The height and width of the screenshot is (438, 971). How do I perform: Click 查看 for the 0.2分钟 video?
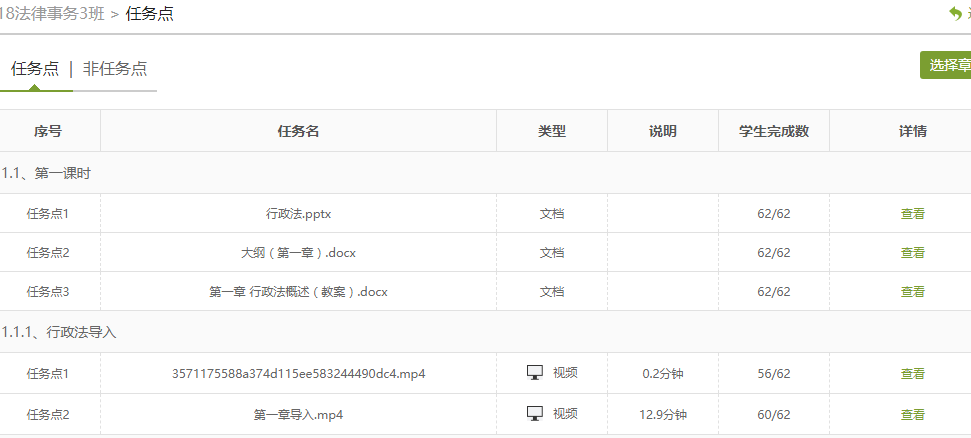912,374
